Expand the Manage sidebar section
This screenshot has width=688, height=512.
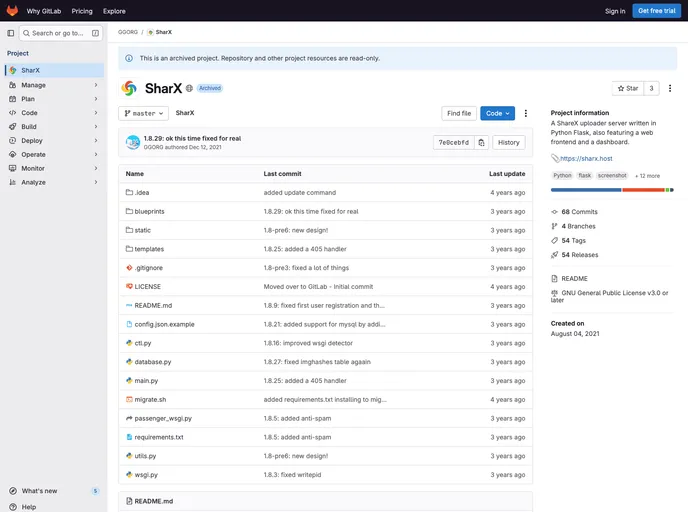tap(54, 85)
